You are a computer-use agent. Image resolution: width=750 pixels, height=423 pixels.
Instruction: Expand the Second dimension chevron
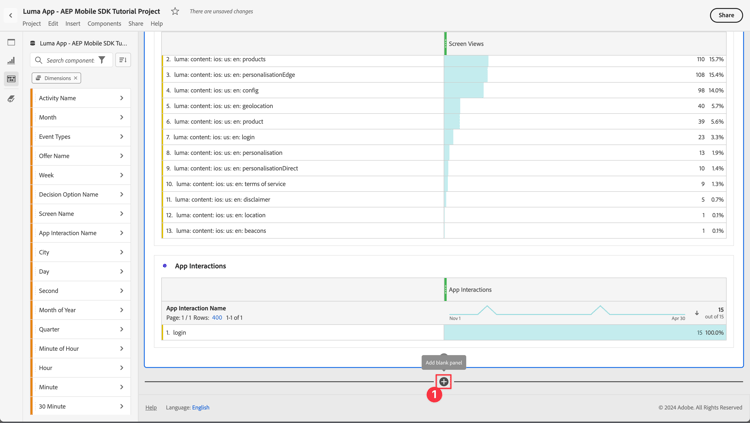point(121,290)
